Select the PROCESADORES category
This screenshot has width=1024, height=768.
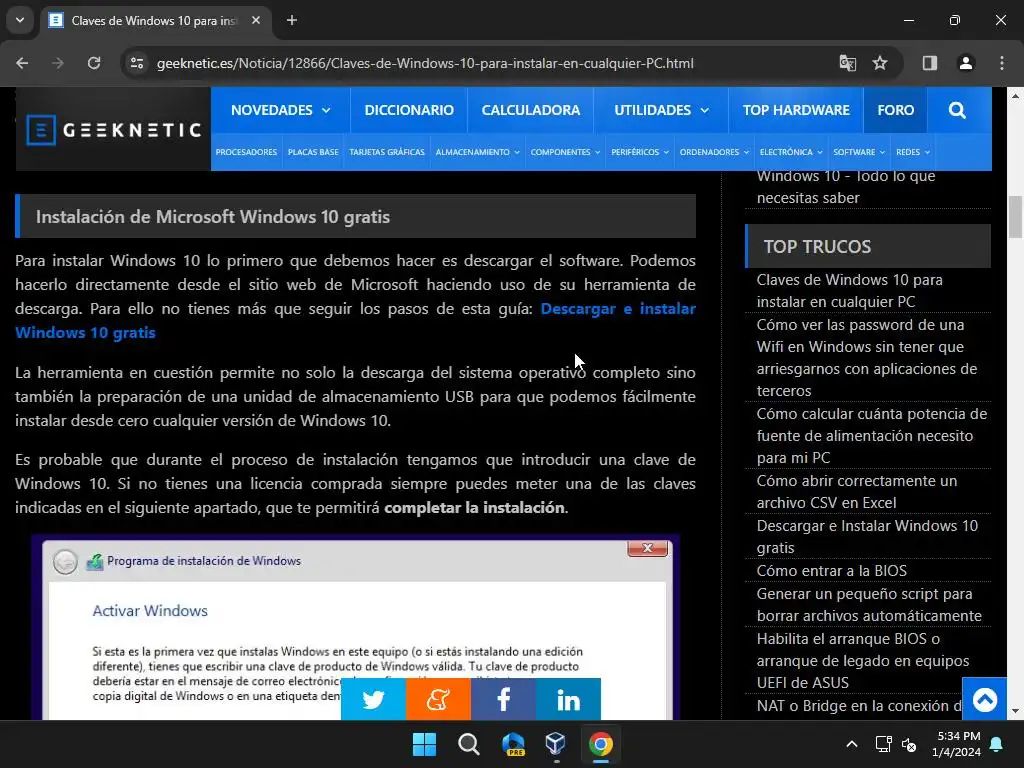point(246,152)
